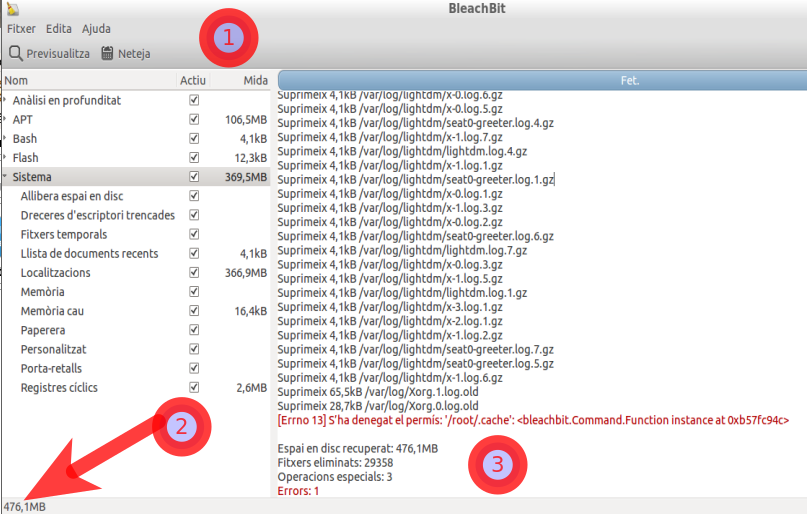Click the Actiu column header
The image size is (807, 514).
pos(192,80)
